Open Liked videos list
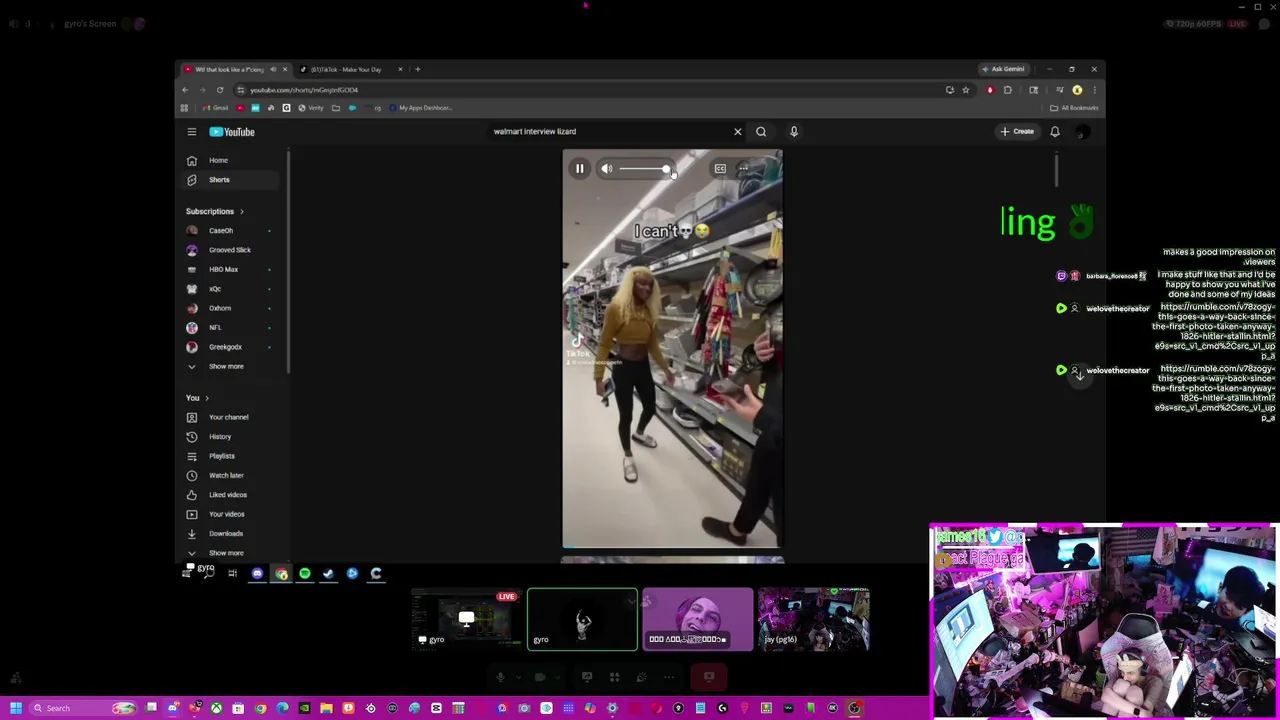The height and width of the screenshot is (720, 1280). pos(229,495)
